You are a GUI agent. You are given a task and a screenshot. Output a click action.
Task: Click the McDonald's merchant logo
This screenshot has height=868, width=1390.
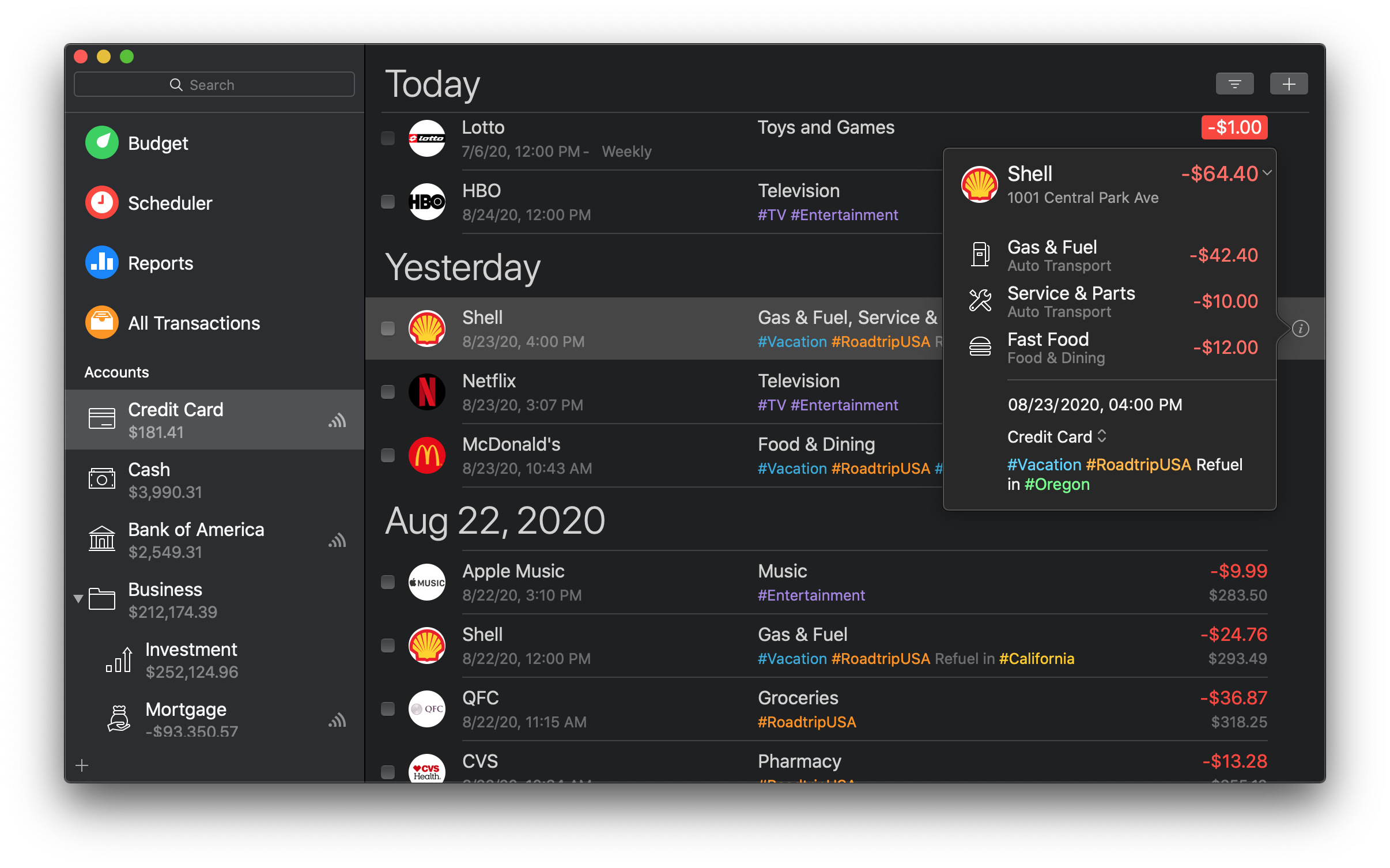(x=427, y=455)
